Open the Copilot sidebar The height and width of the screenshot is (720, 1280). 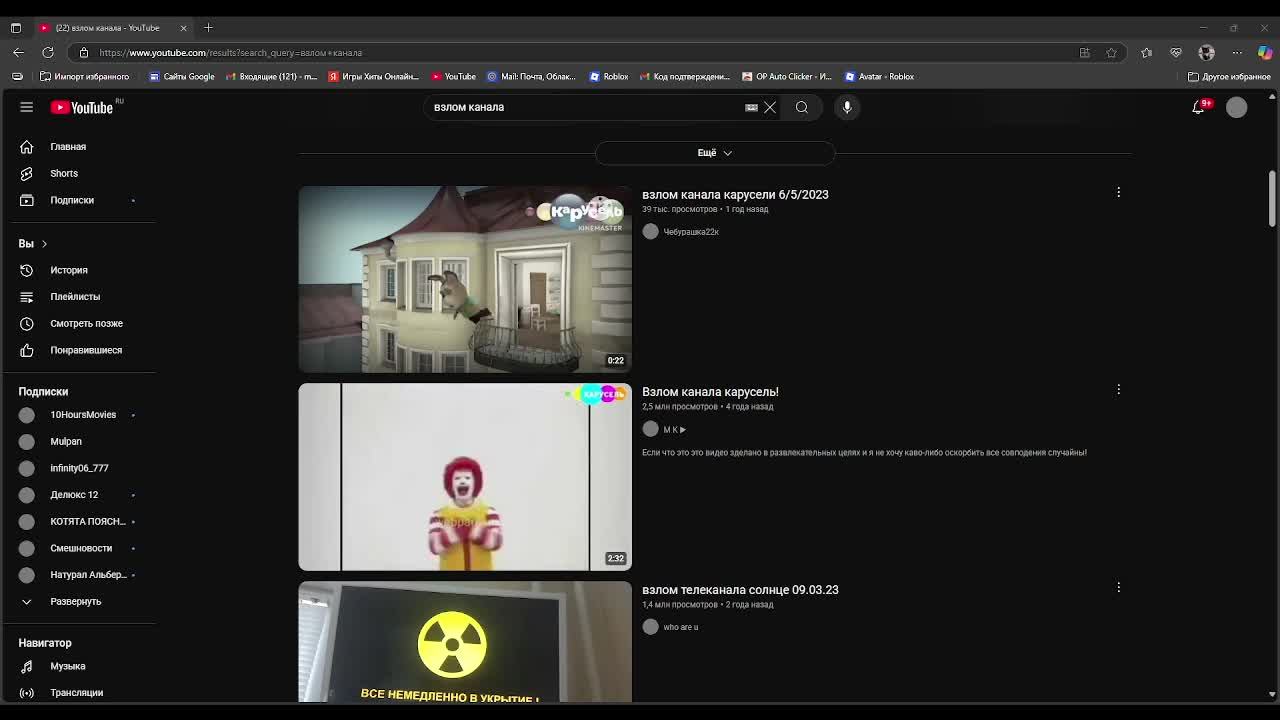pos(1265,52)
